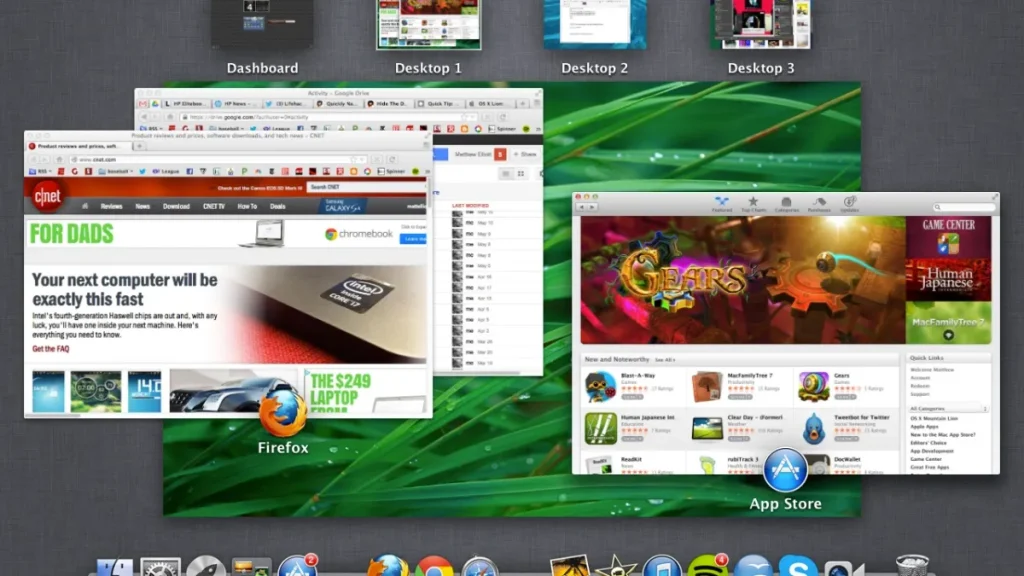Switch Google Drive to list view
Viewport: 1024px width, 576px height.
pos(505,174)
